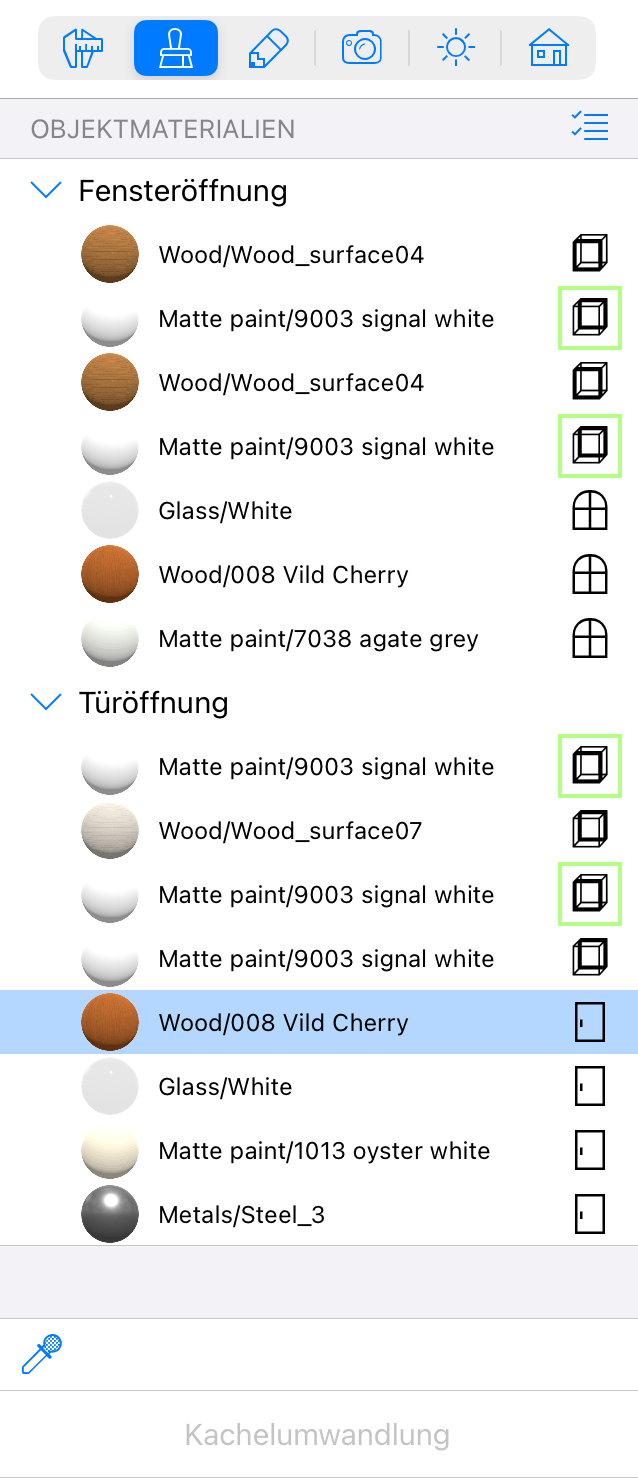Click the door icon next to Metals/Steel_3
The image size is (638, 1478).
pyautogui.click(x=590, y=1215)
